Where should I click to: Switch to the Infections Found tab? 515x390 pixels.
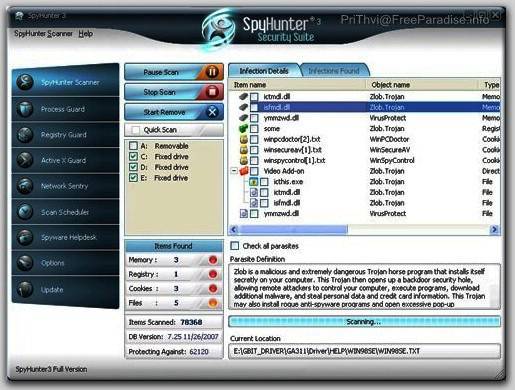[x=334, y=71]
